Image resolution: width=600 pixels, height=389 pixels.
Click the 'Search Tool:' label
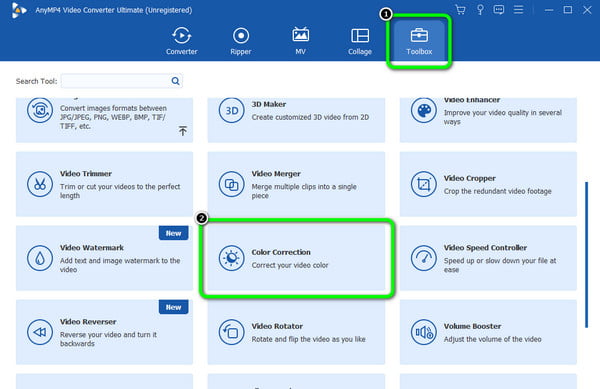[36, 81]
